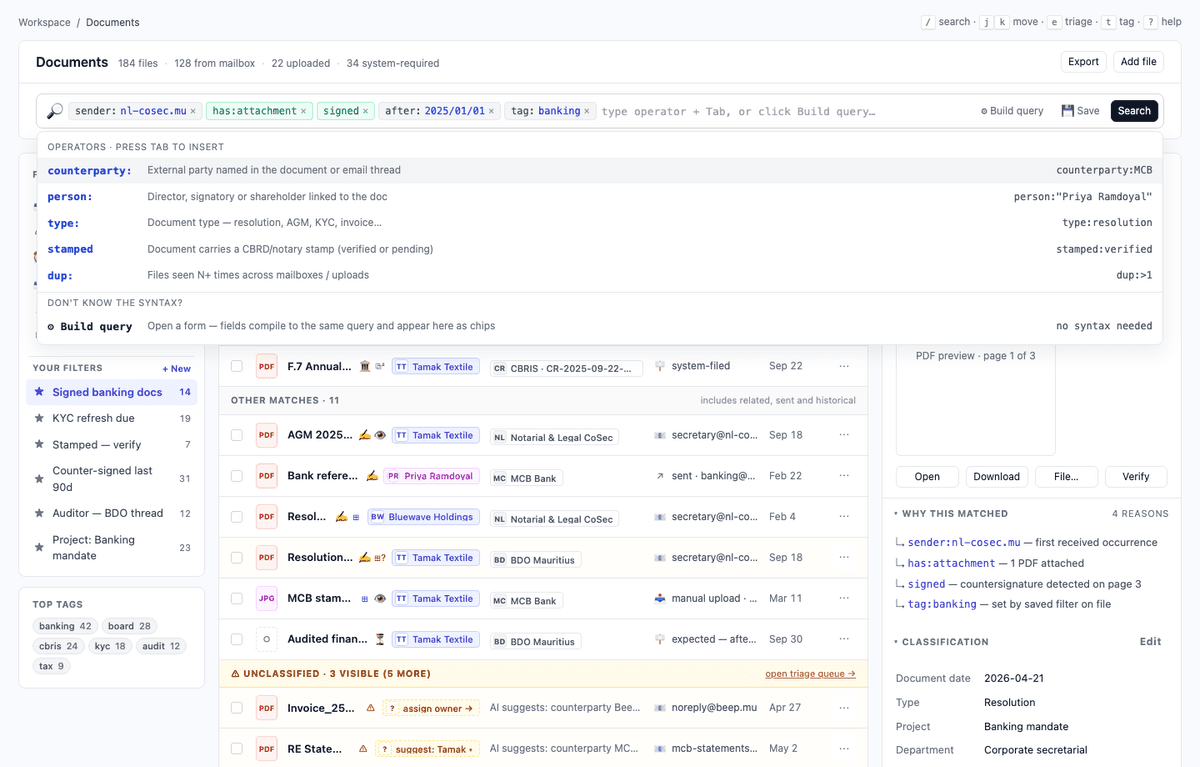Image resolution: width=1200 pixels, height=767 pixels.
Task: Click hourglass icon on Audited financials row
Action: pos(379,639)
